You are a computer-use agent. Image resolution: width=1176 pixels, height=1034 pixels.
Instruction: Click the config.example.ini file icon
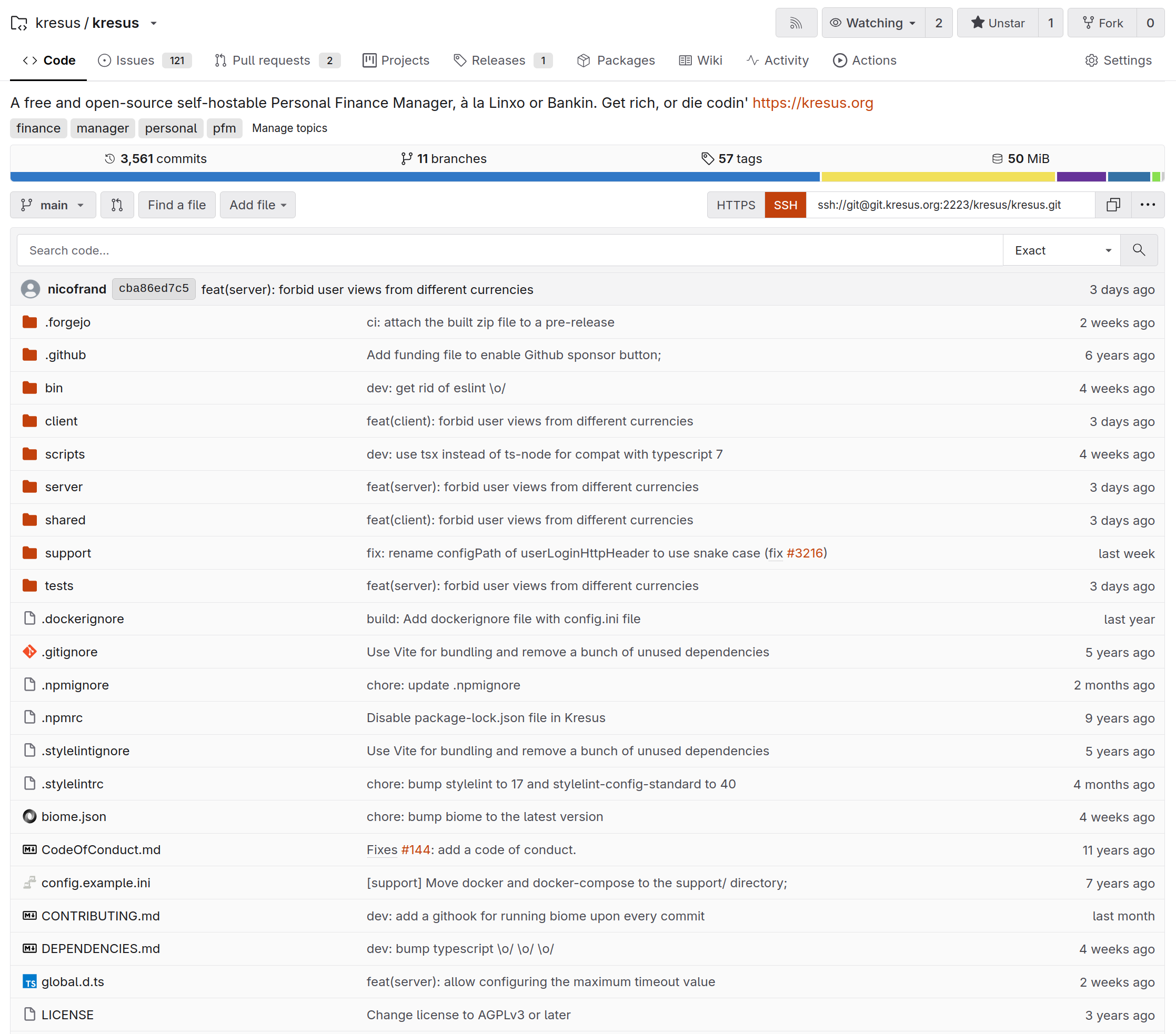30,883
